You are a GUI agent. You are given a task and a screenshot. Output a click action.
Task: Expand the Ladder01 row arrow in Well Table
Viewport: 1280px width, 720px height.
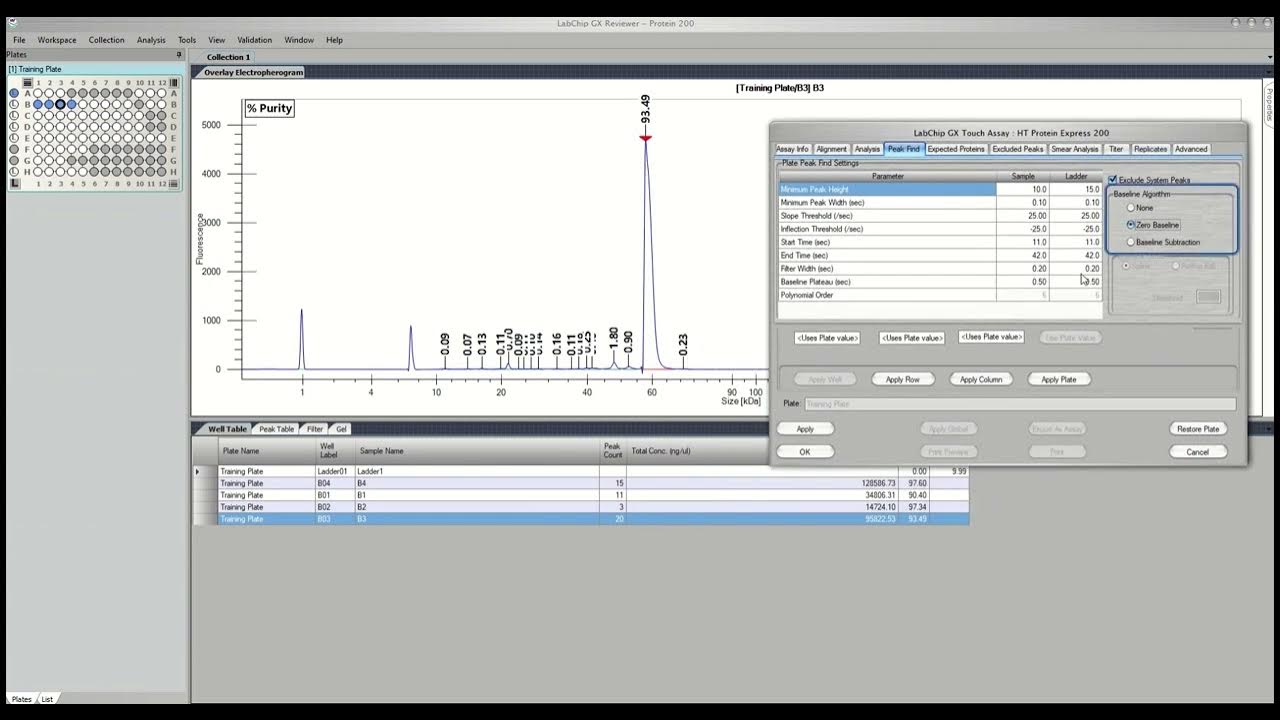tap(197, 471)
